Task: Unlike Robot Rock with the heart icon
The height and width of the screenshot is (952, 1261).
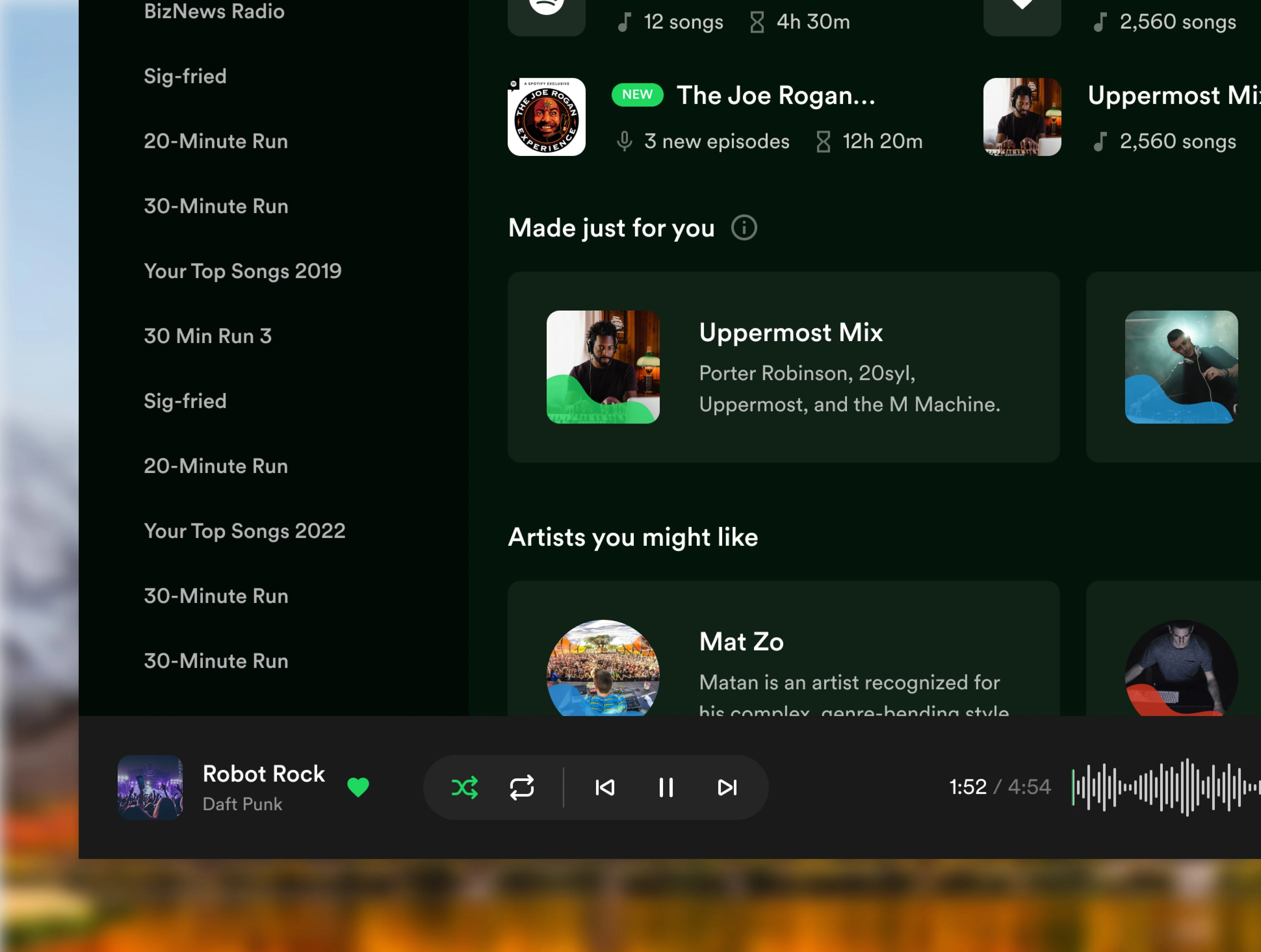Action: coord(358,787)
